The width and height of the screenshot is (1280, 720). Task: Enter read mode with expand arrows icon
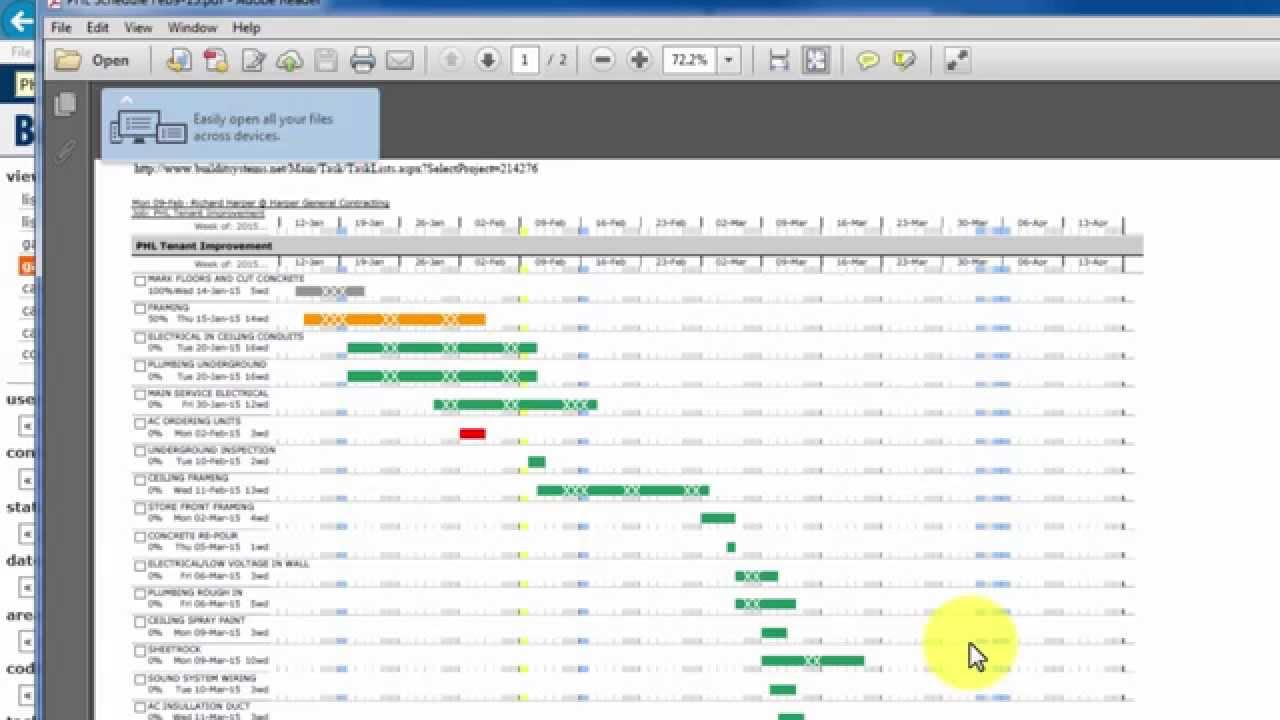coord(957,60)
